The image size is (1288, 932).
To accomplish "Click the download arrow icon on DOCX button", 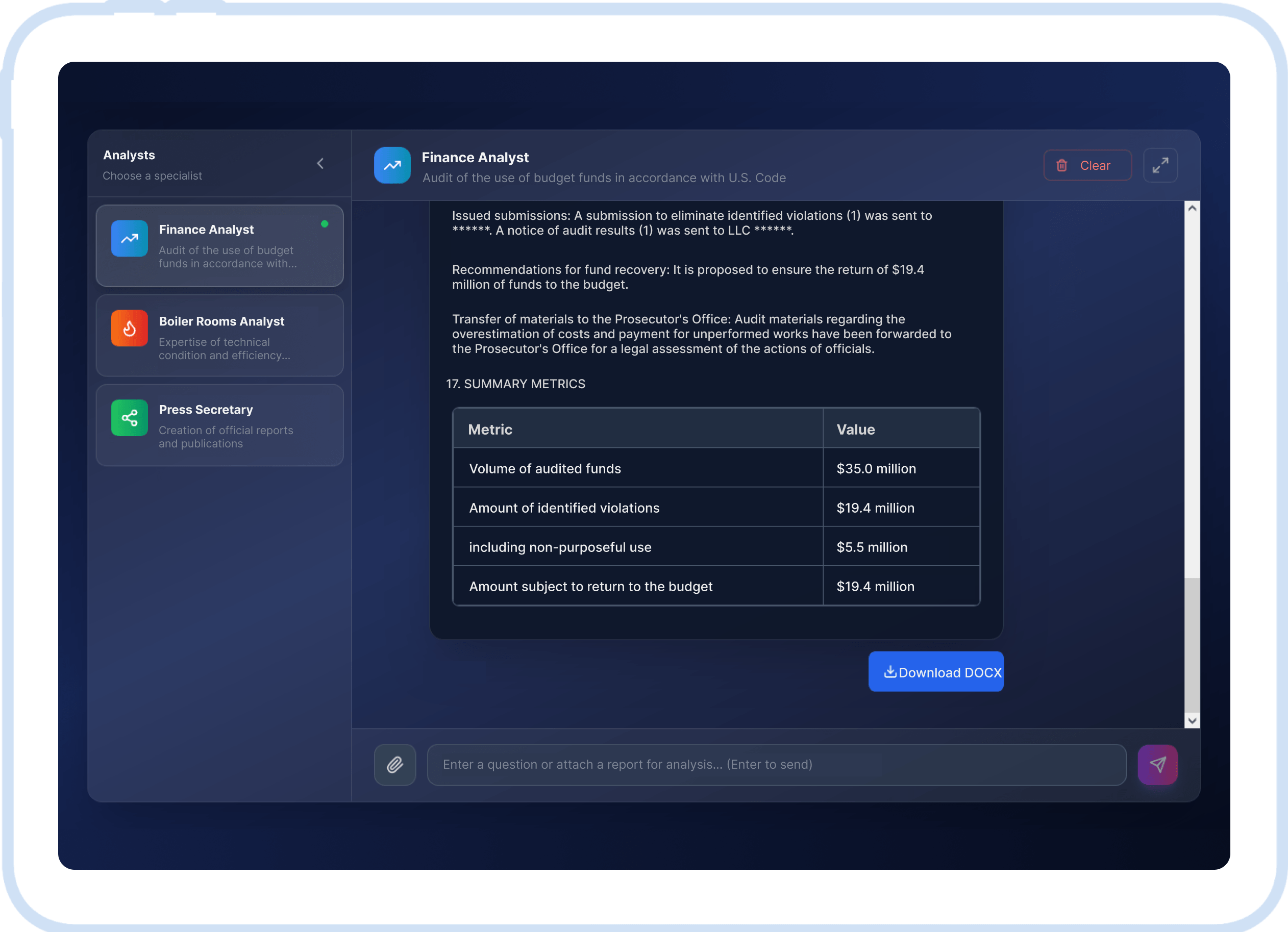I will click(x=890, y=671).
